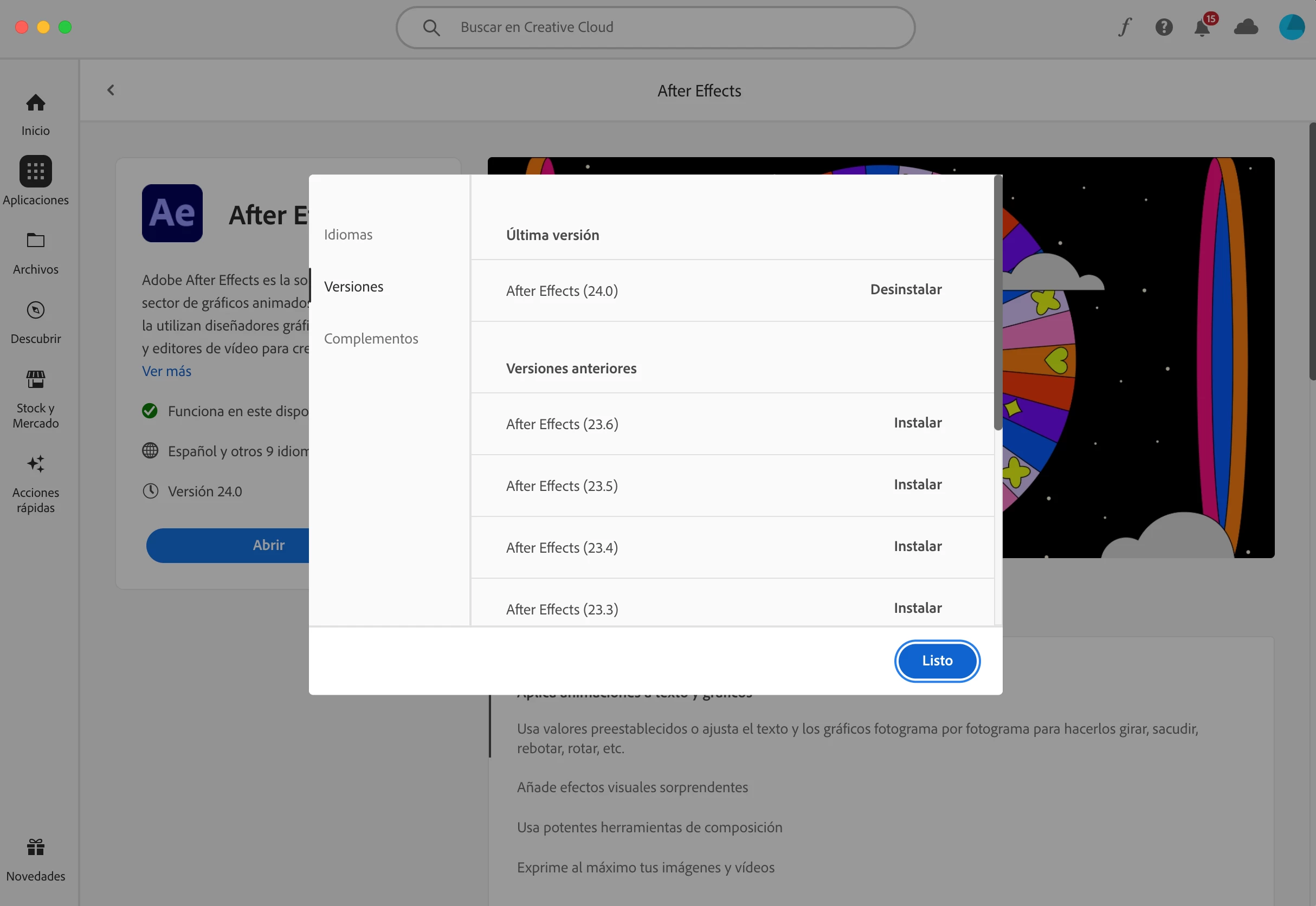Open the notifications bell icon
The height and width of the screenshot is (906, 1316).
click(x=1201, y=27)
